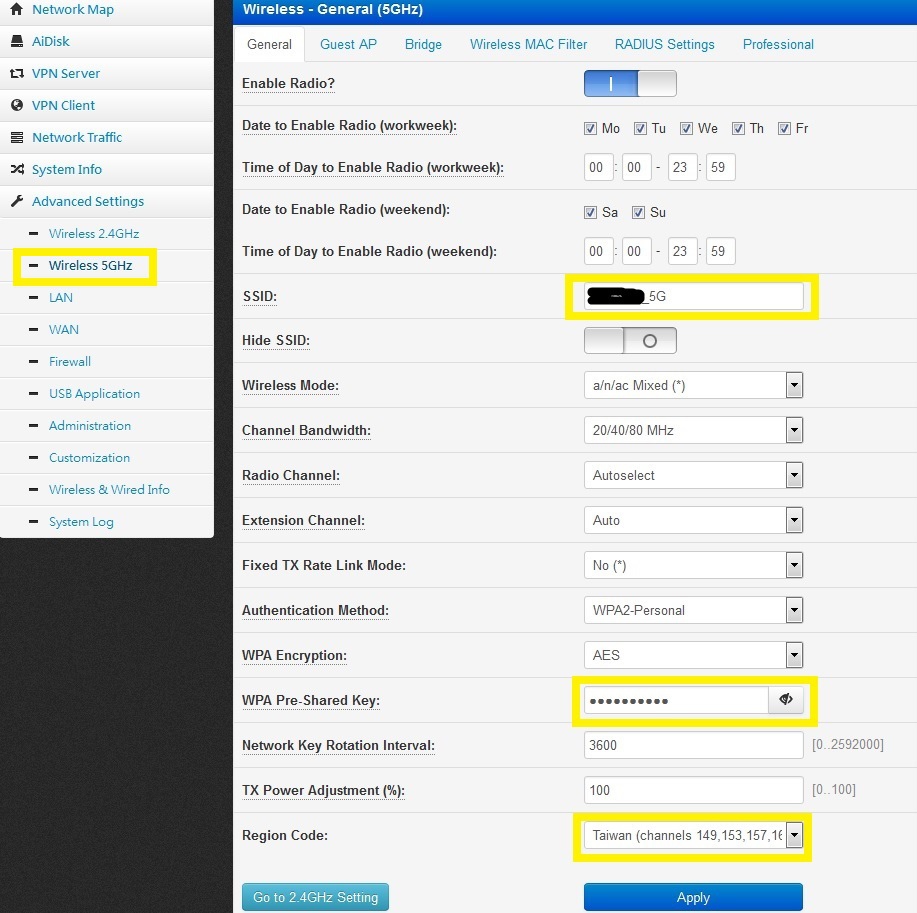The image size is (917, 913).
Task: Uncheck the We workweek checkbox
Action: click(x=686, y=129)
